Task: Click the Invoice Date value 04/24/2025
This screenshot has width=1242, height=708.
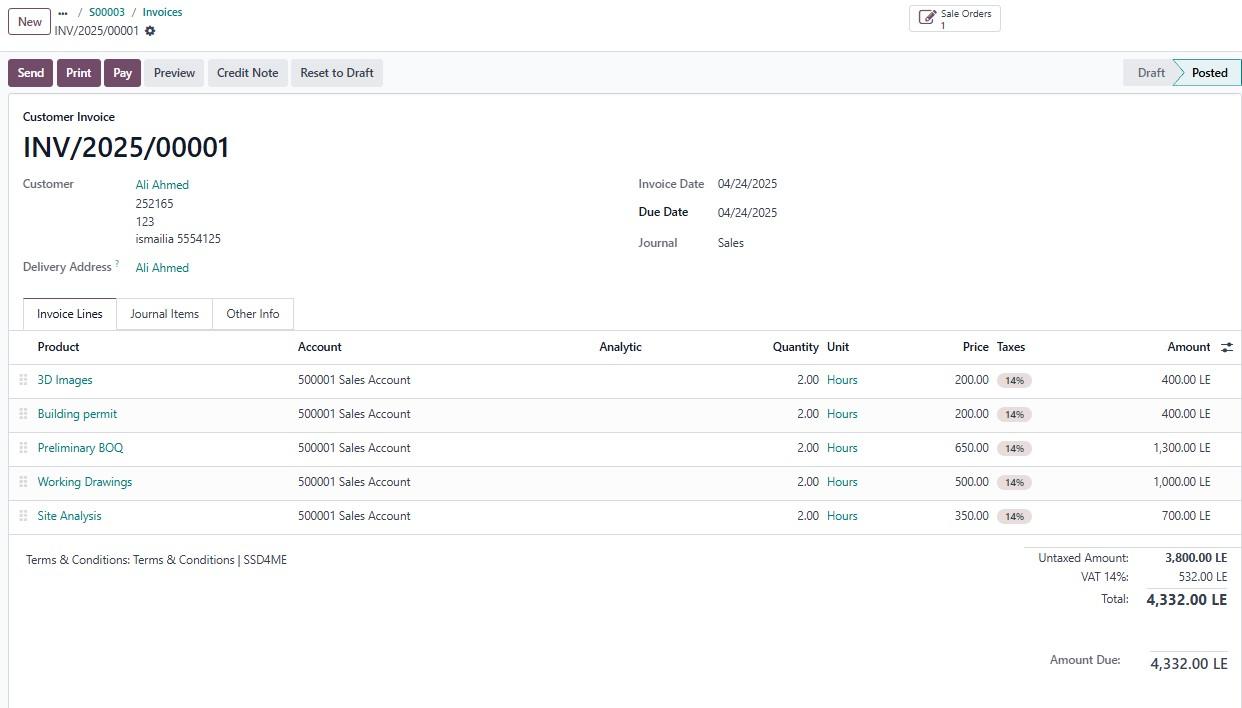Action: [747, 184]
